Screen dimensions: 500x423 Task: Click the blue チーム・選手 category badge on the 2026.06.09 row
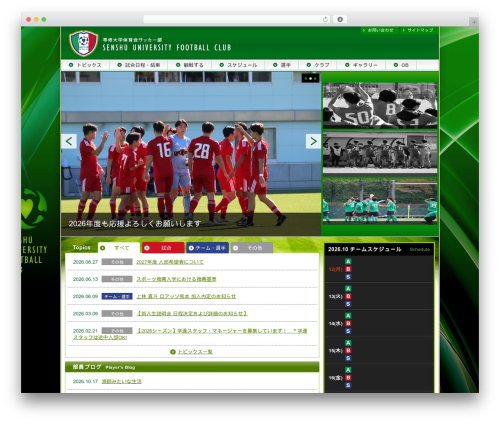(117, 296)
